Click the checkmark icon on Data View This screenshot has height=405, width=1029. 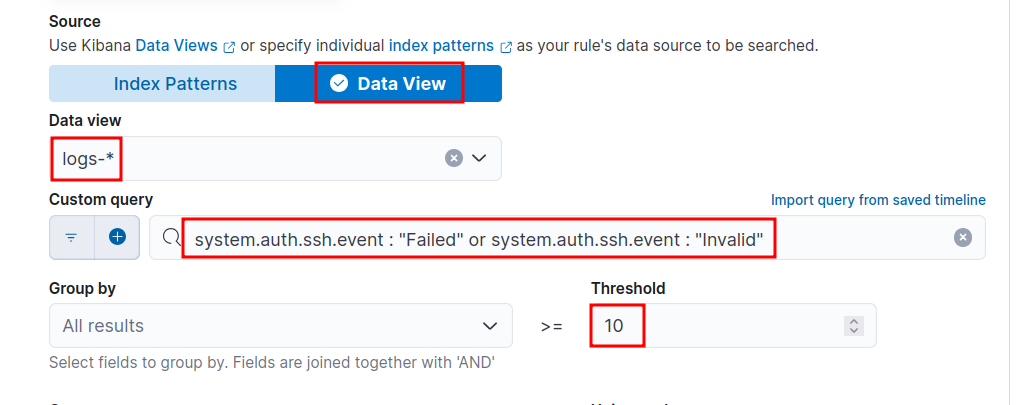coord(339,84)
